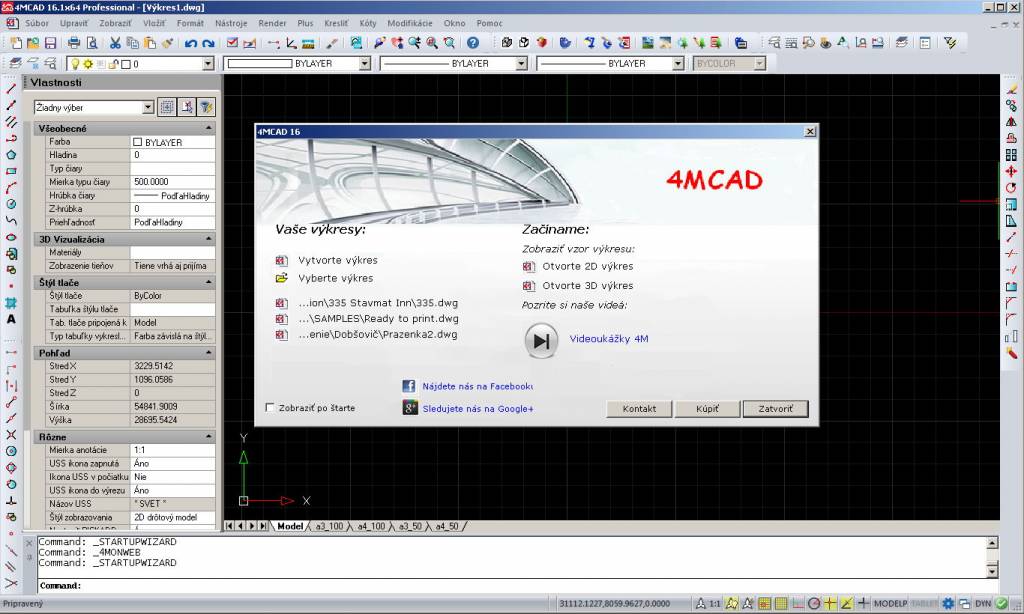Undo the last action

tap(191, 43)
